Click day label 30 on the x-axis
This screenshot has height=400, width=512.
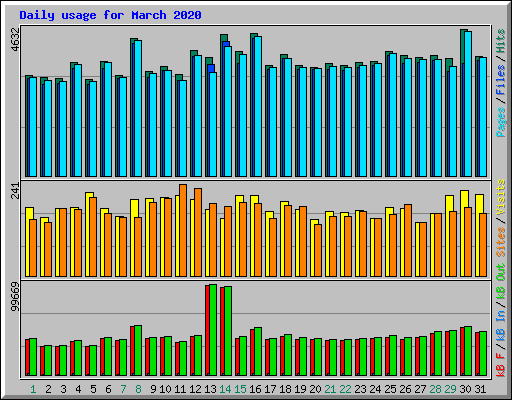click(x=465, y=389)
